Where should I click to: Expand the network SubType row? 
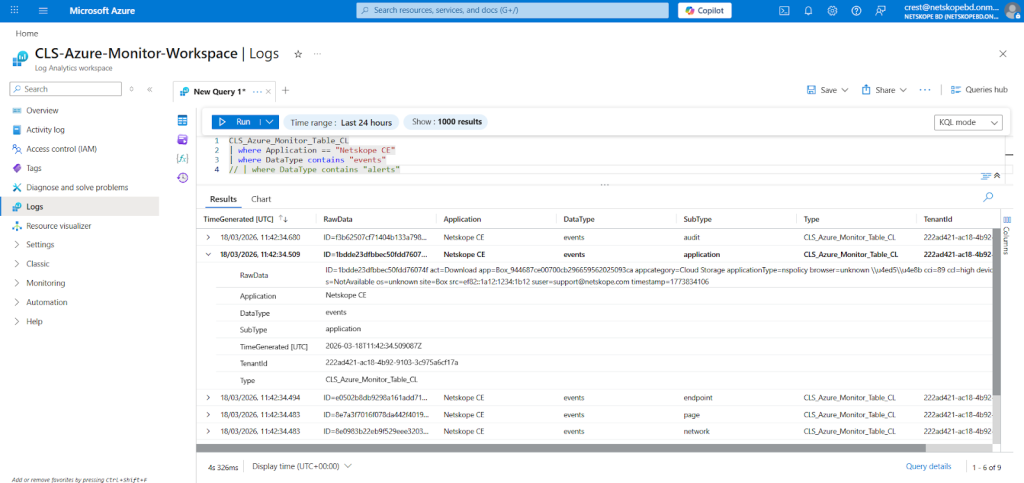[x=208, y=431]
